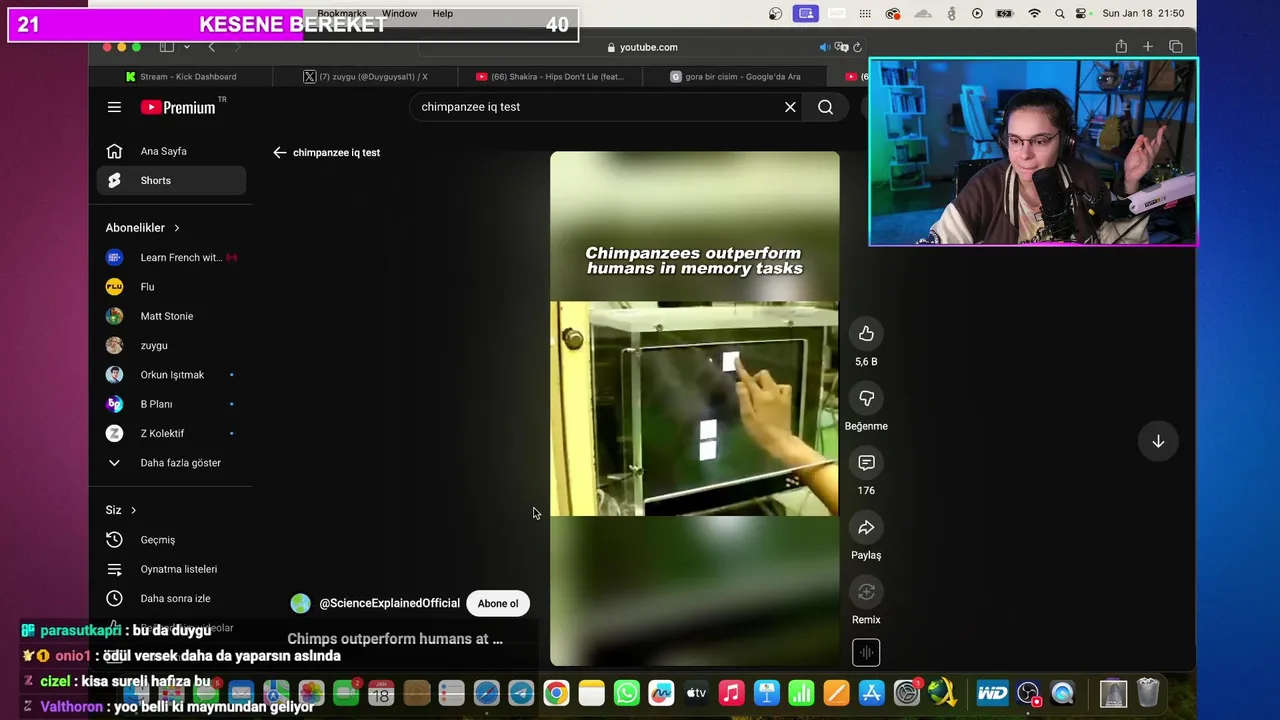The image size is (1280, 720).
Task: Open the sound waveform button below Remix
Action: [x=866, y=652]
